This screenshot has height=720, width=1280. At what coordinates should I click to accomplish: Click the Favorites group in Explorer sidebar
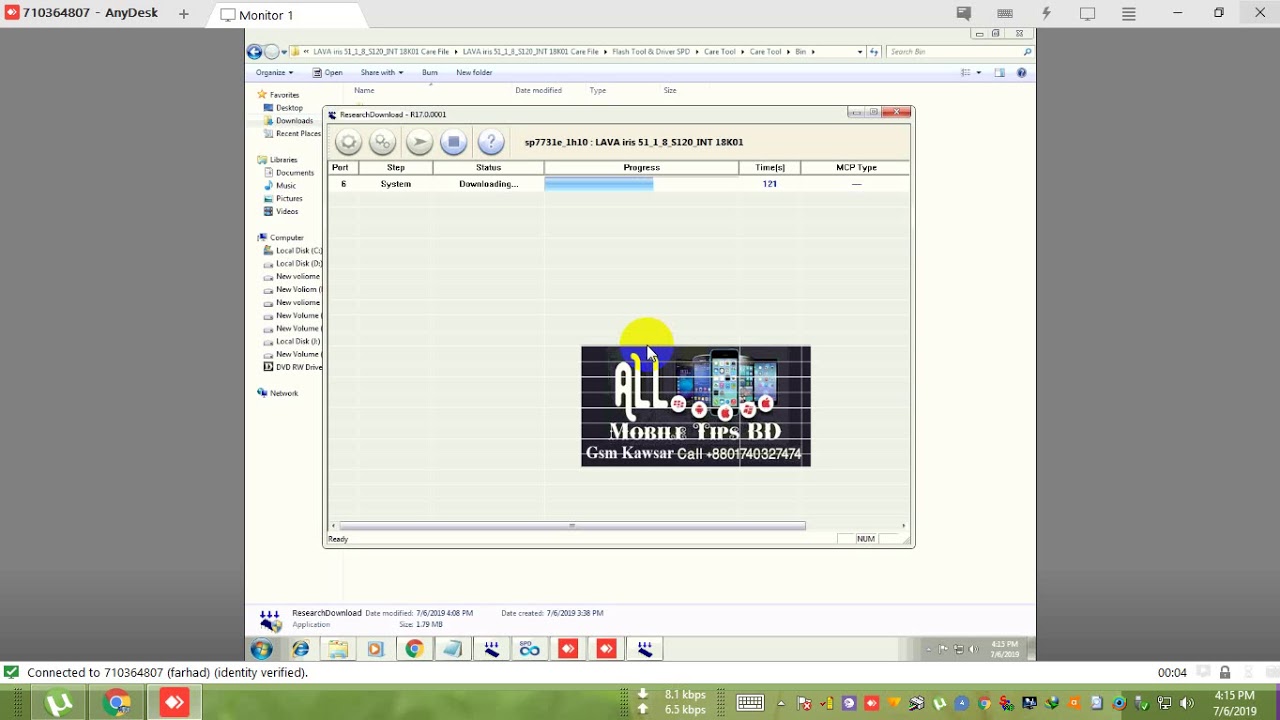(x=284, y=95)
